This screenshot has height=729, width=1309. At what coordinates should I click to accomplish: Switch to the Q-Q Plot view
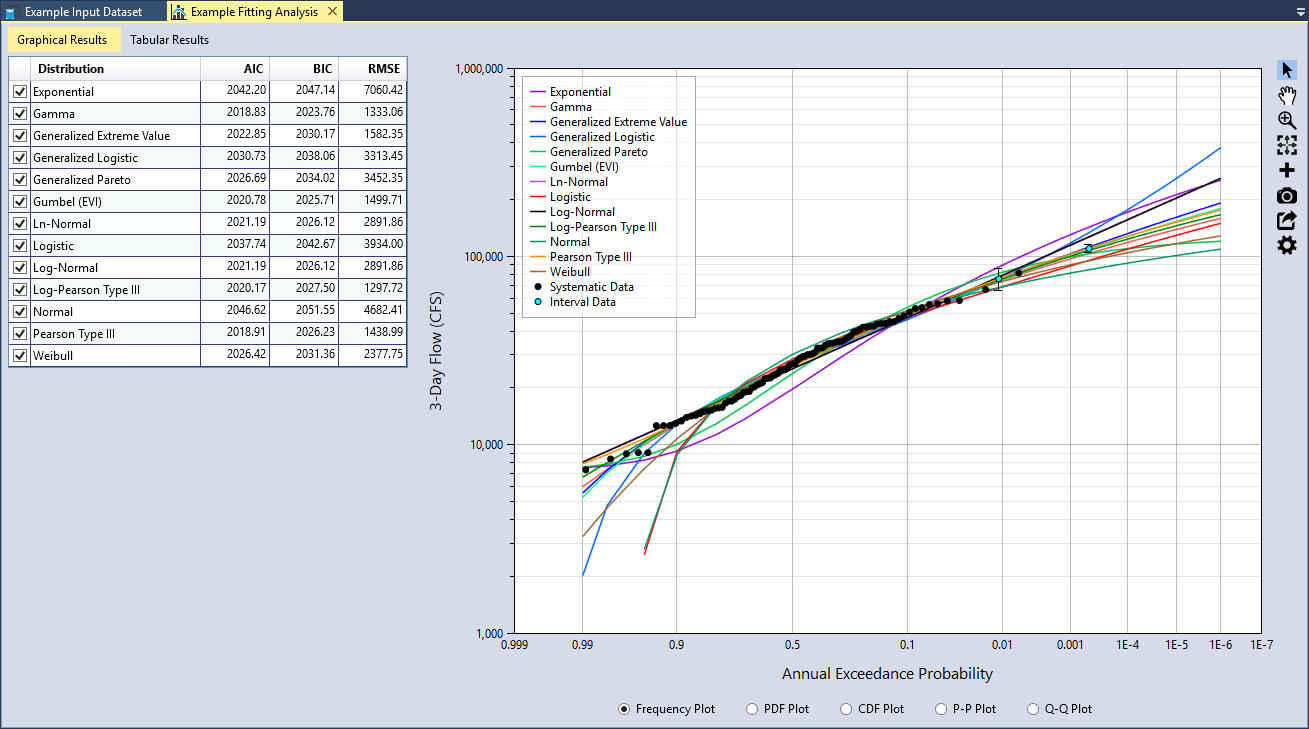(x=1033, y=708)
